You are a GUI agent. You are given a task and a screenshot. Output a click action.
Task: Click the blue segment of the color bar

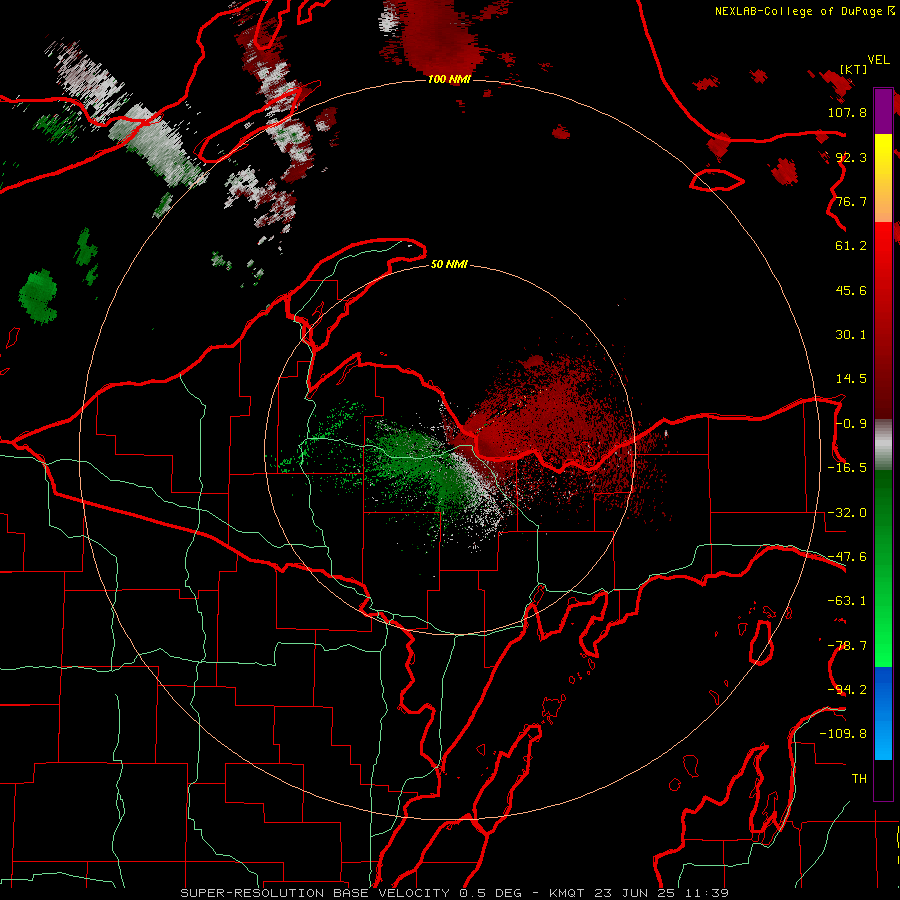point(883,713)
